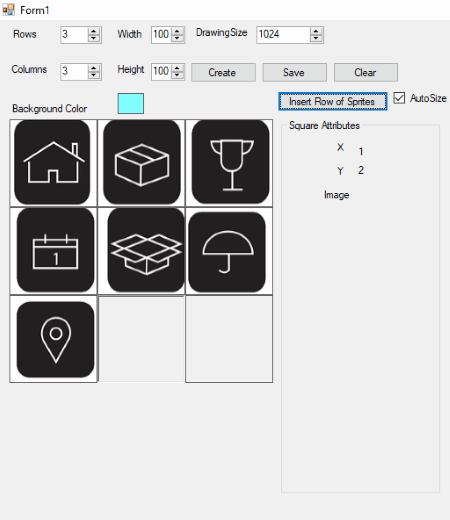Click the Form1 application icon
The image size is (450, 520).
(8, 10)
